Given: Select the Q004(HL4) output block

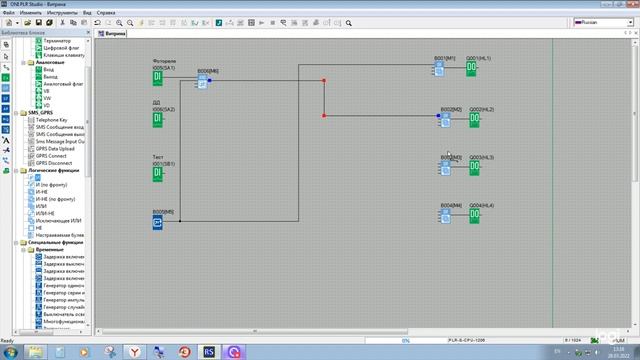Looking at the screenshot, I should coord(474,216).
